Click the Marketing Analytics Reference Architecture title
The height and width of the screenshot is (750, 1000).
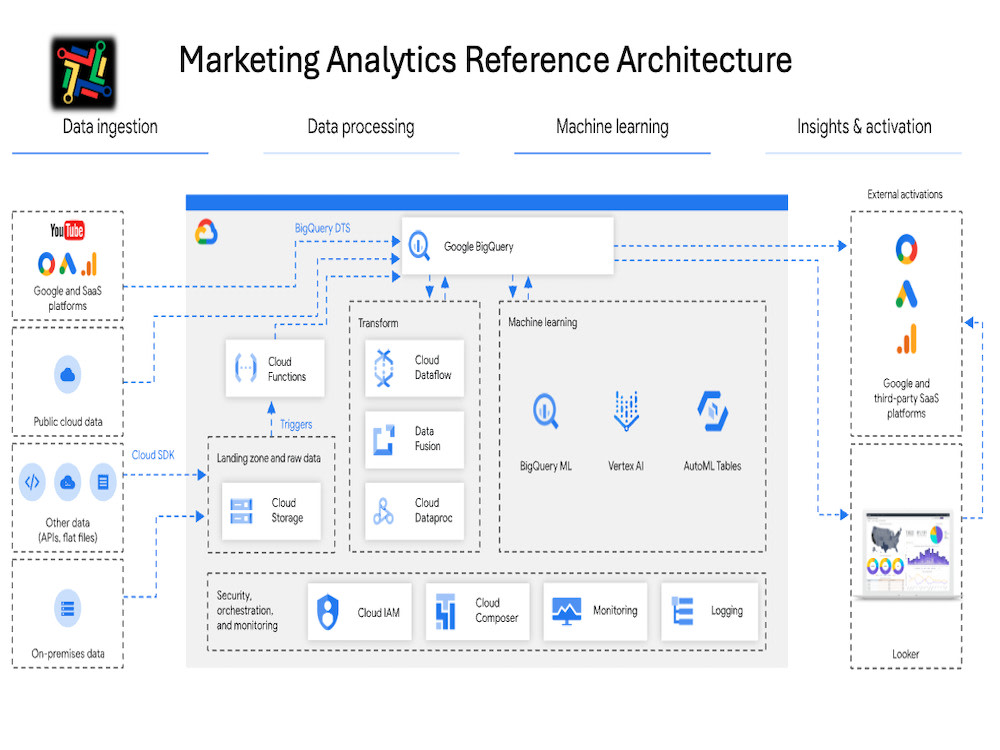(485, 60)
